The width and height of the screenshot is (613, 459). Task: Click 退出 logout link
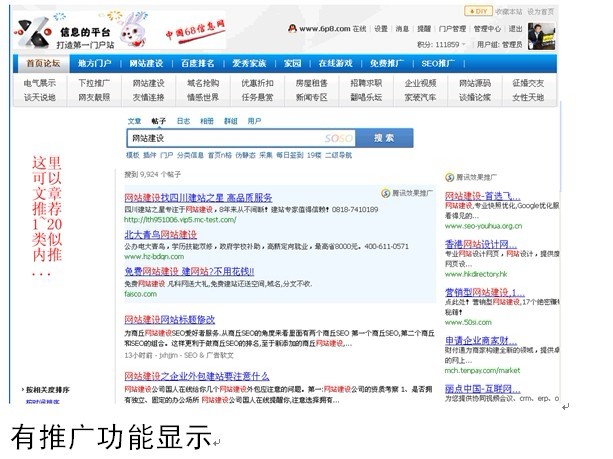pyautogui.click(x=515, y=29)
